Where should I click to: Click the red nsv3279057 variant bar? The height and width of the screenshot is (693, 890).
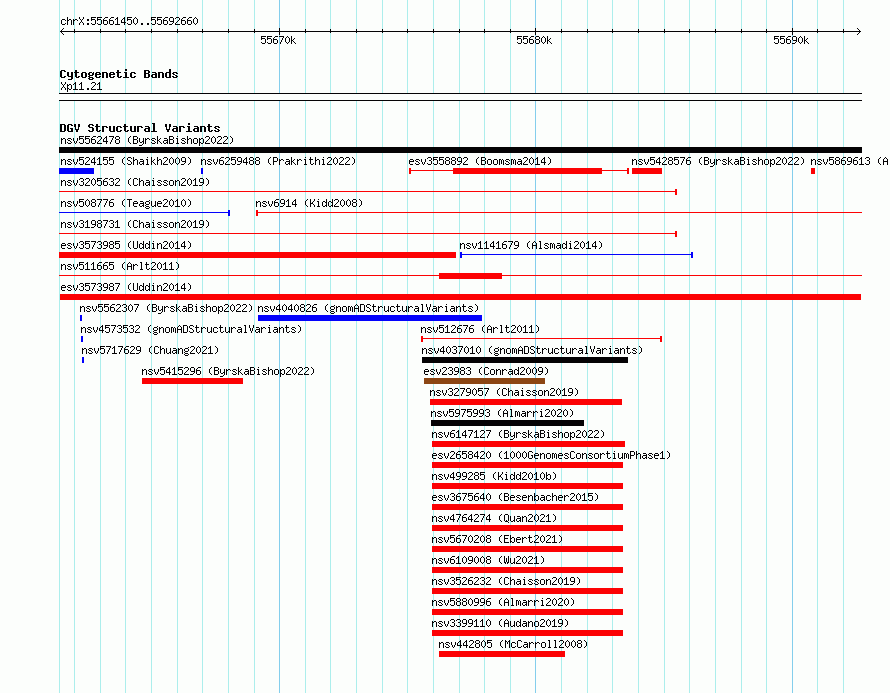526,402
